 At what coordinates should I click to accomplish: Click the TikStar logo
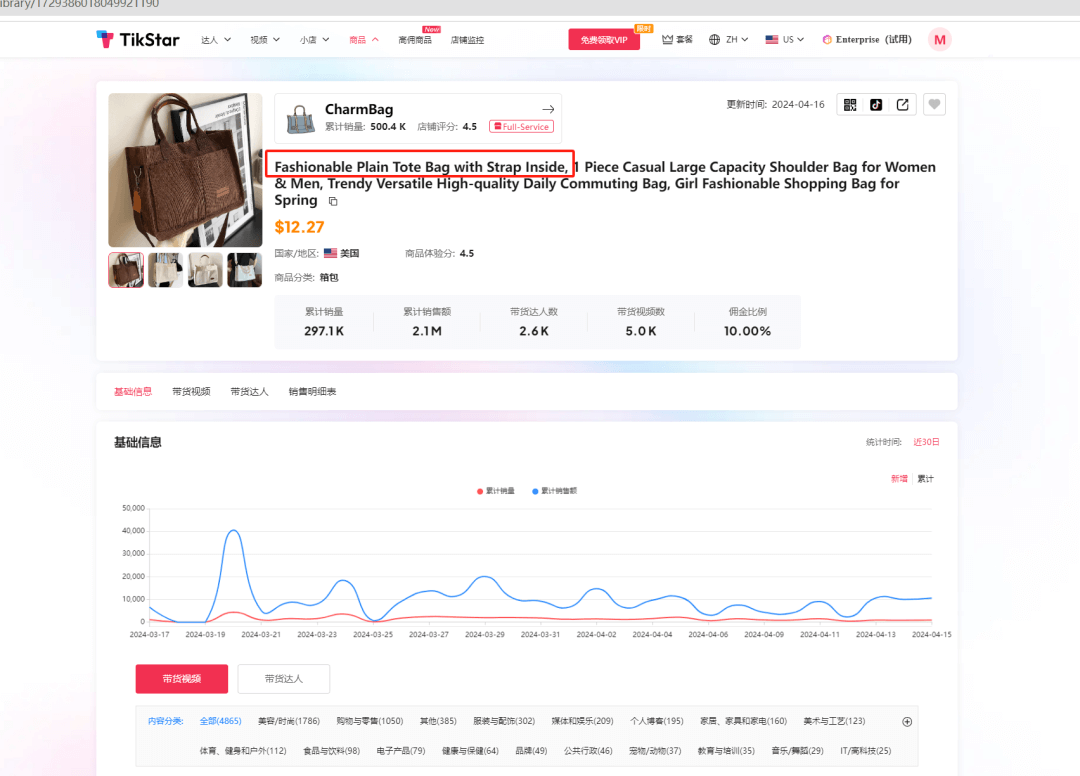tap(137, 39)
